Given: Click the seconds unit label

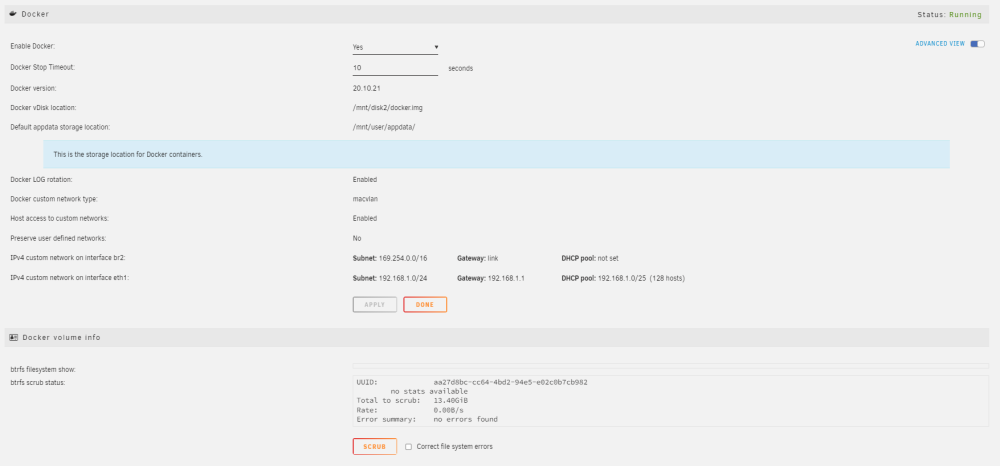Looking at the screenshot, I should (460, 68).
